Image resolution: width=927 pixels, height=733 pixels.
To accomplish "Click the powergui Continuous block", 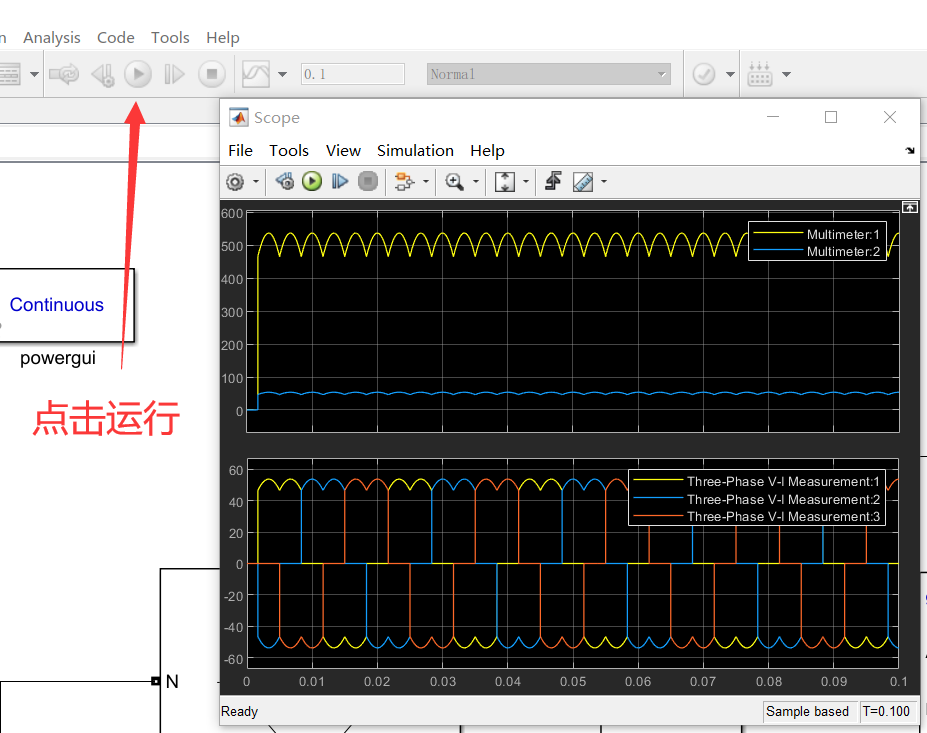I will click(66, 305).
